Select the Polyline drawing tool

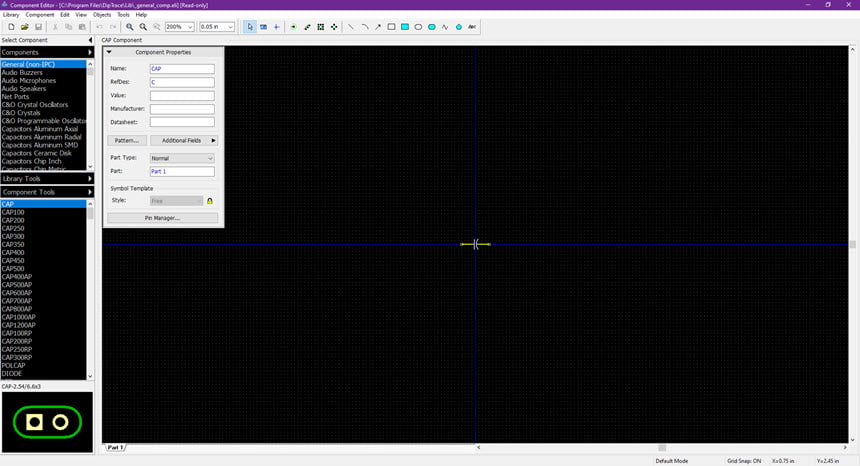point(445,27)
